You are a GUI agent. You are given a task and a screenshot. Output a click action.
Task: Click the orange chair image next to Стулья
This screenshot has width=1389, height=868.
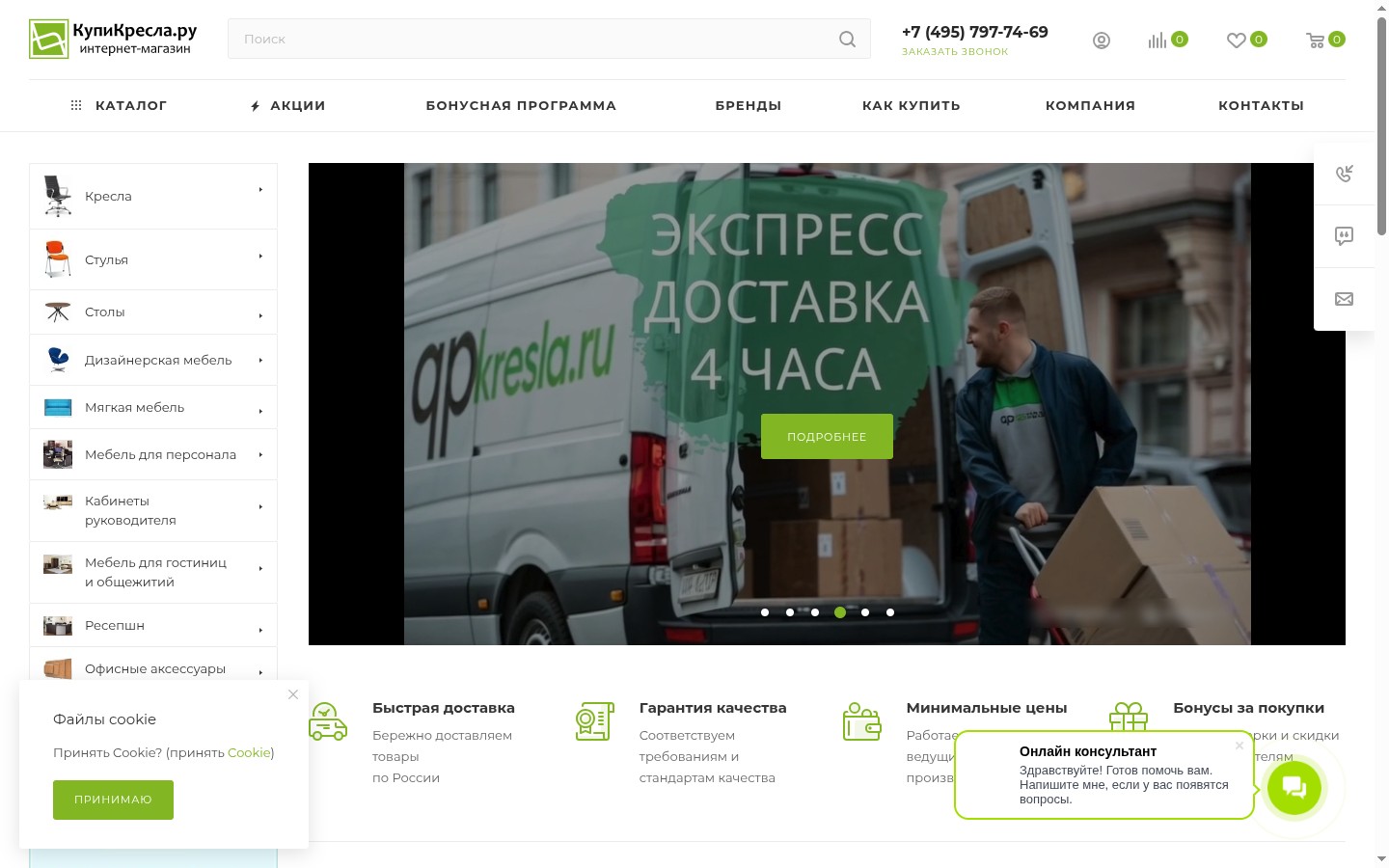tap(58, 258)
